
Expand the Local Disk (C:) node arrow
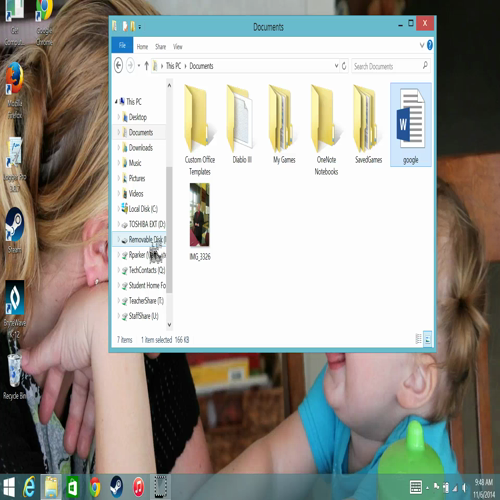click(119, 209)
